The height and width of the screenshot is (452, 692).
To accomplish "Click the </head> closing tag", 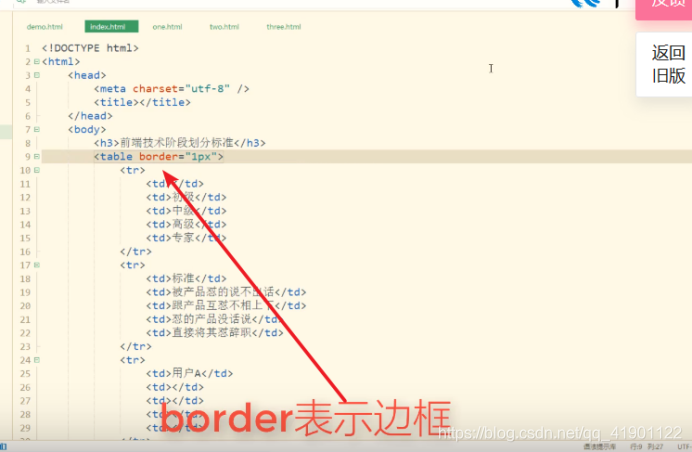I will click(90, 116).
